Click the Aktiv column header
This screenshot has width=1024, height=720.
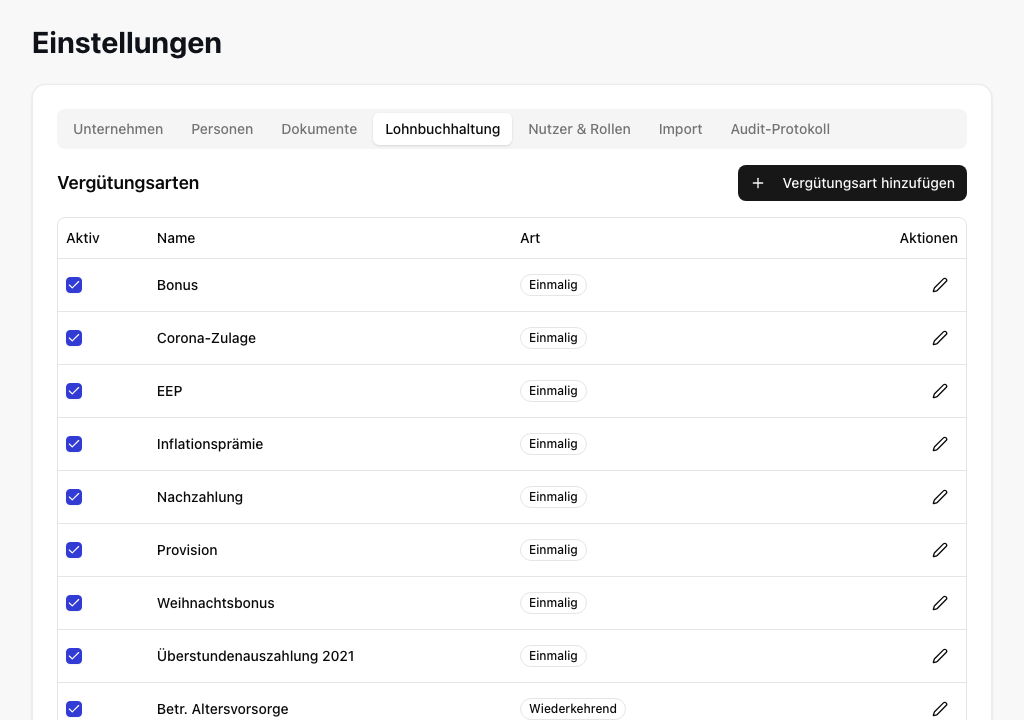[83, 238]
